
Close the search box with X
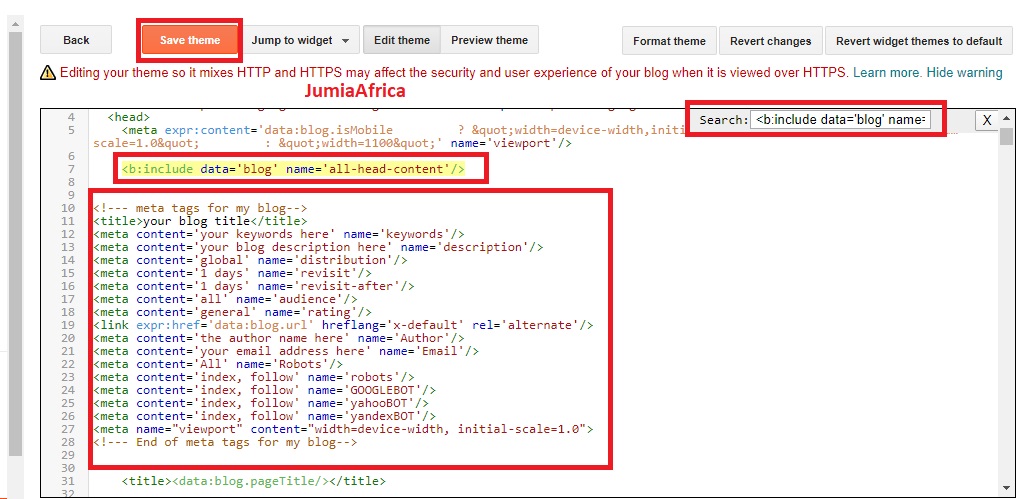pos(986,119)
